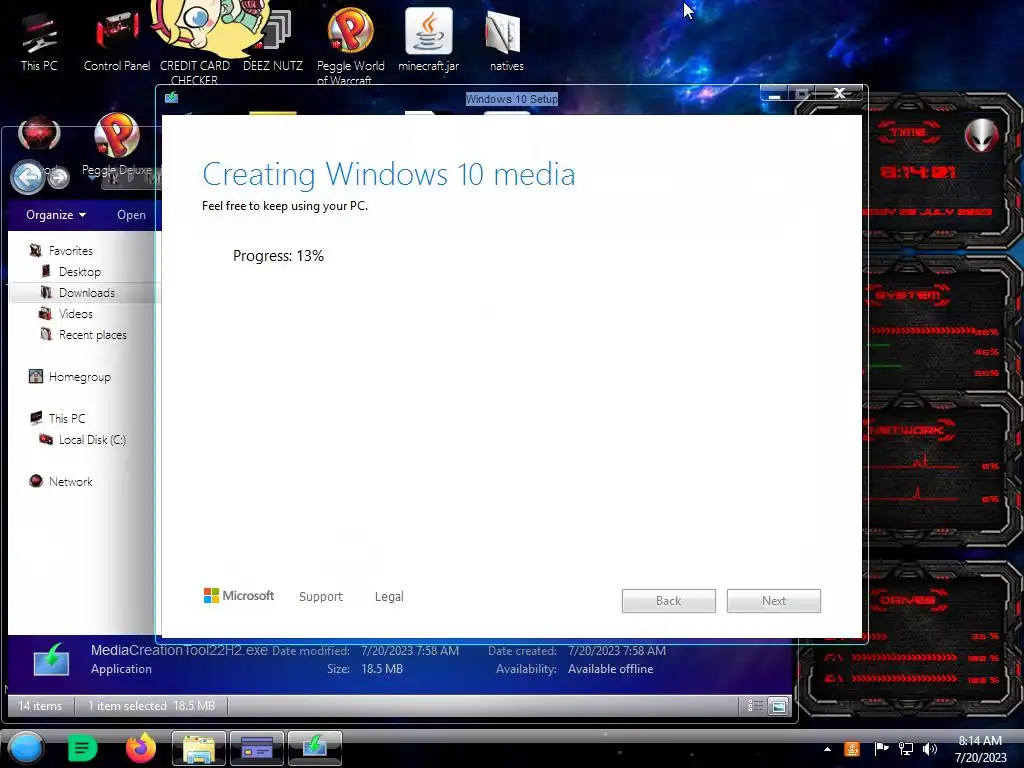Click the Back button in Setup
The image size is (1024, 768).
pyautogui.click(x=669, y=601)
